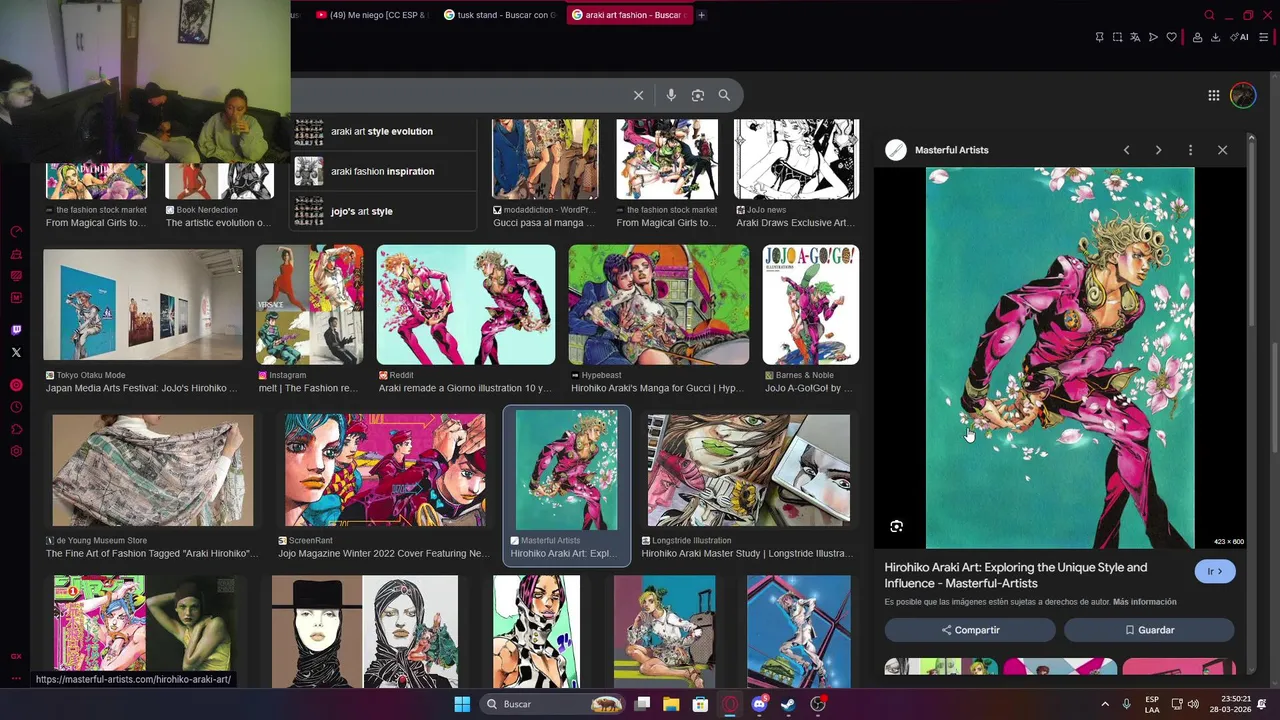
Task: Select suggestion 'araki fashion inspiration'
Action: (382, 171)
